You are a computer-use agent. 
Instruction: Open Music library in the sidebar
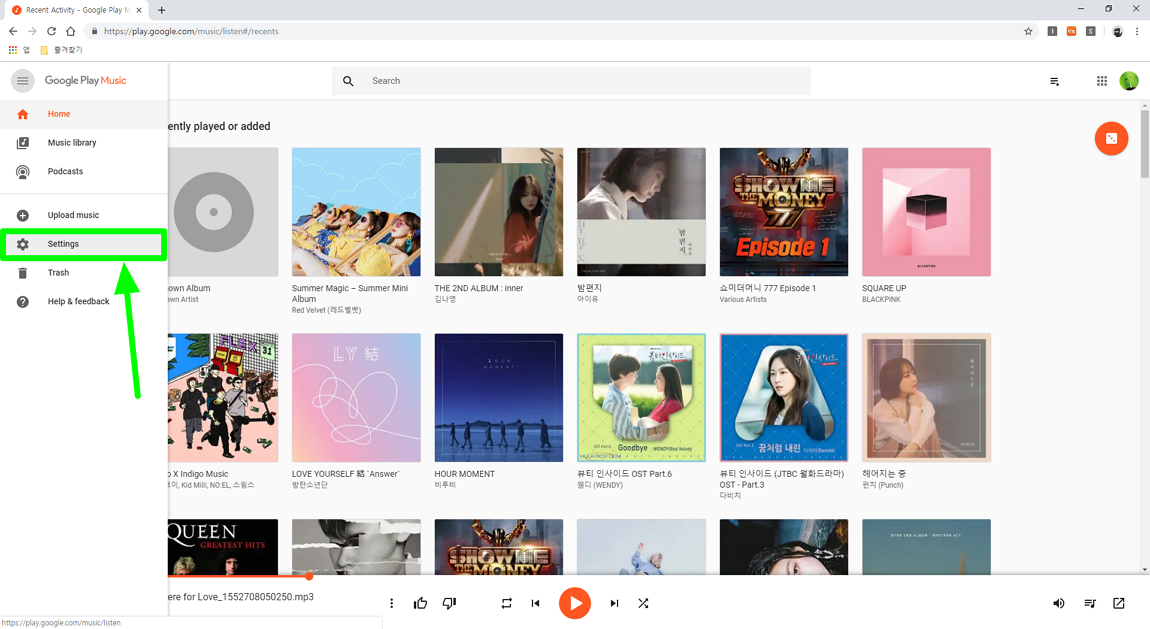coord(84,143)
